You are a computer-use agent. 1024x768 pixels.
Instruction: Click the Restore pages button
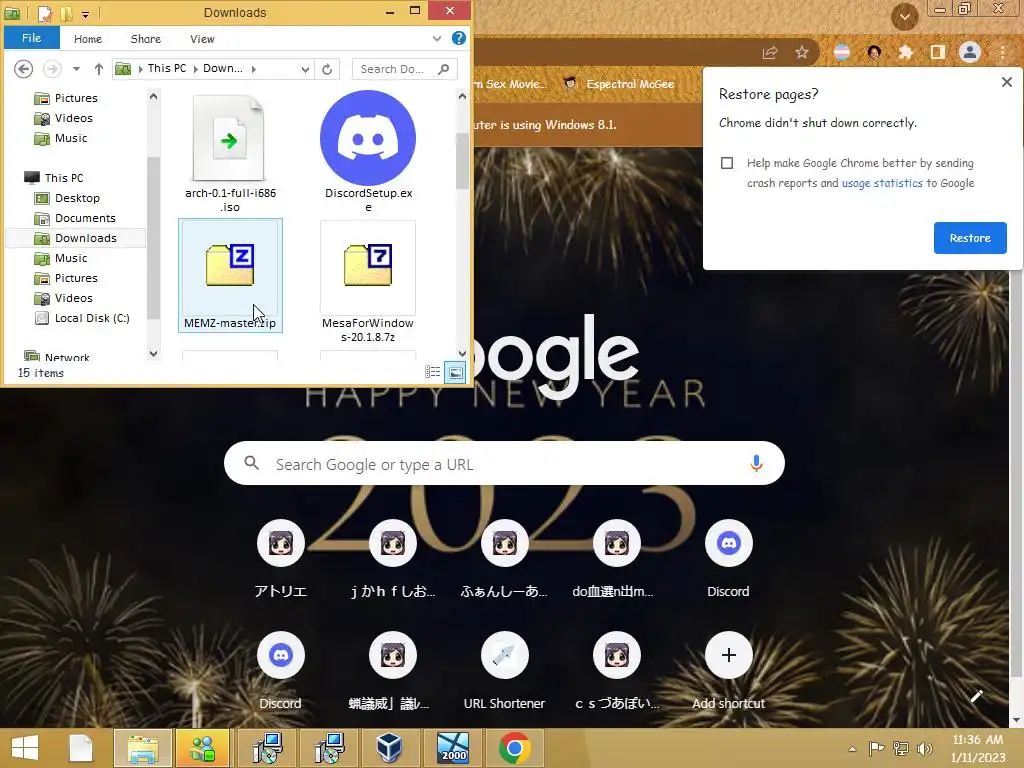tap(970, 238)
